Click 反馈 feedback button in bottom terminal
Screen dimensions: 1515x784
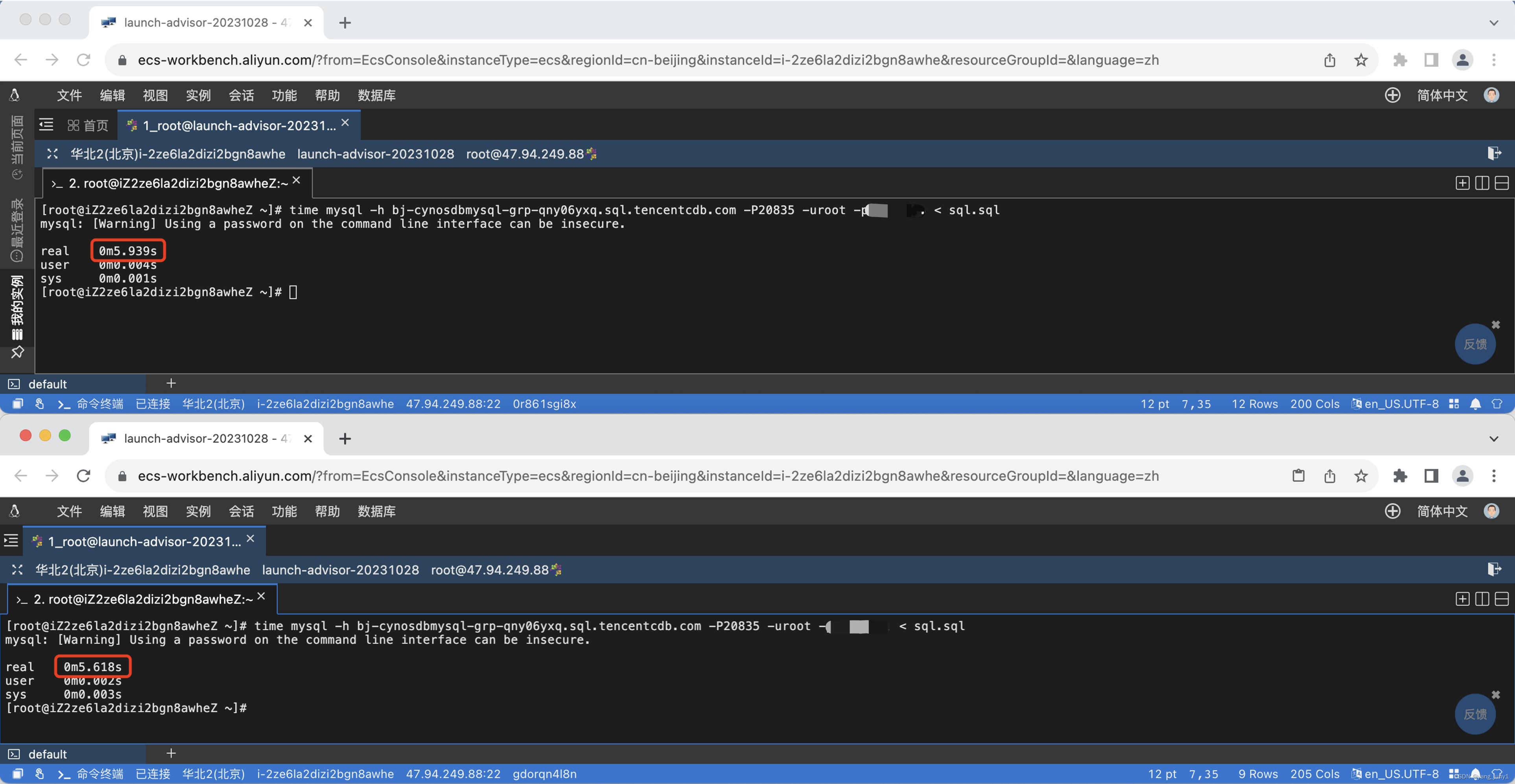pos(1475,714)
